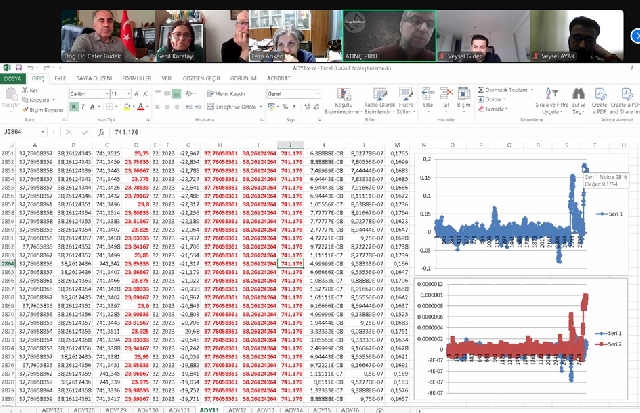
Task: Click Temizle (Clear) button
Action: (493, 109)
